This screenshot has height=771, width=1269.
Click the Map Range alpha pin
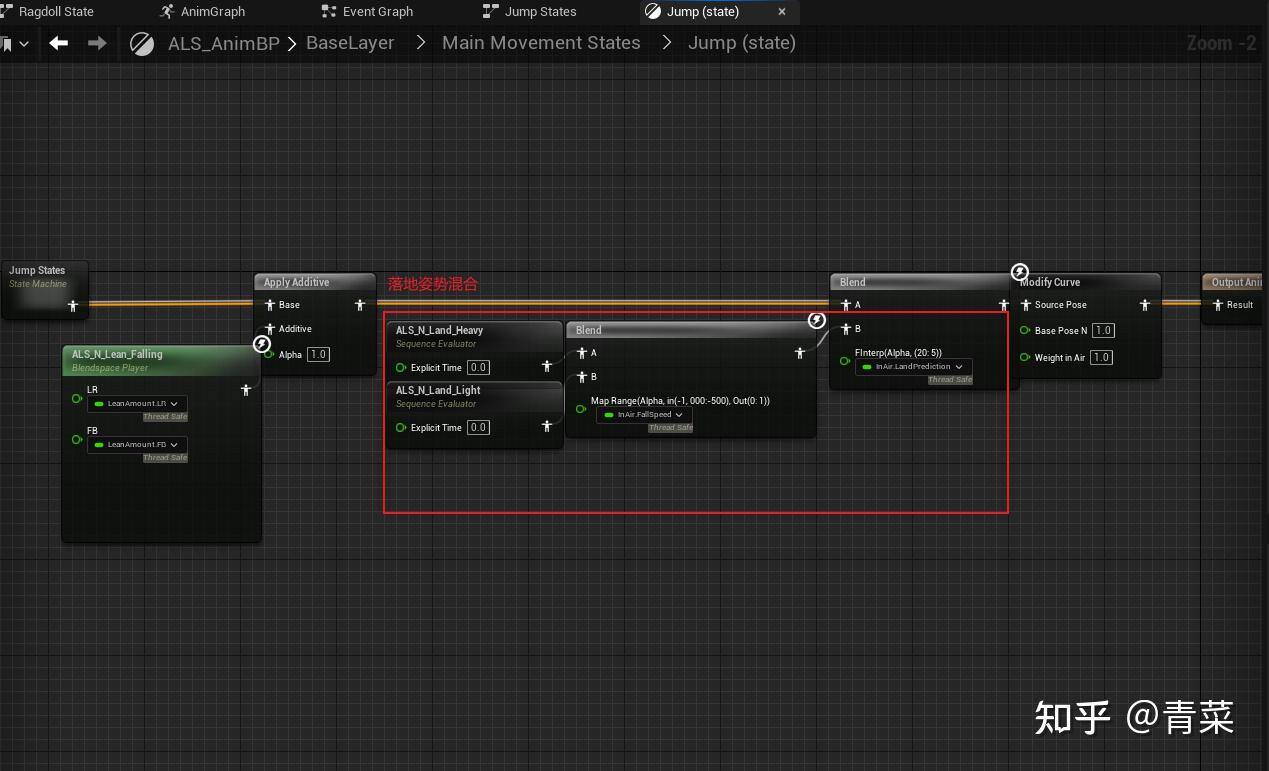581,408
